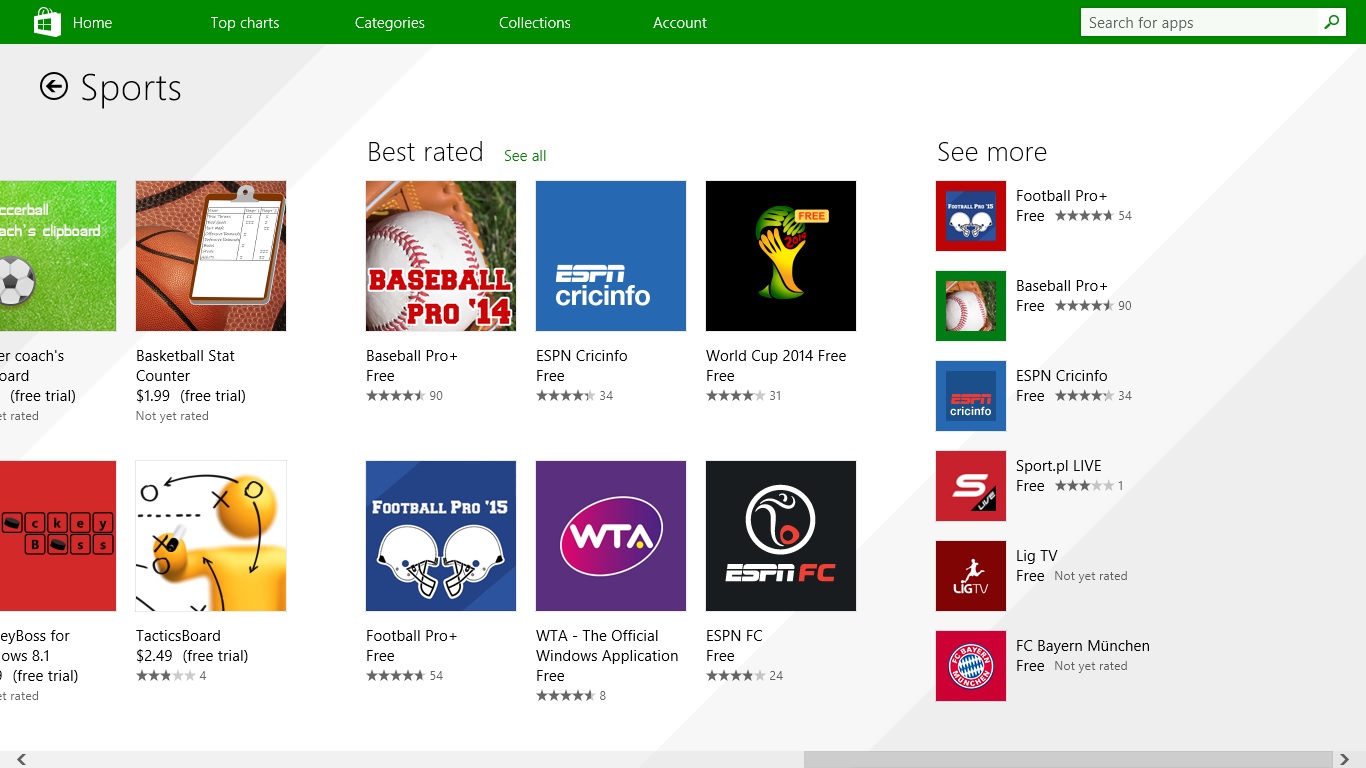Click the FC Bayern München crest icon
The image size is (1366, 768).
pos(971,666)
